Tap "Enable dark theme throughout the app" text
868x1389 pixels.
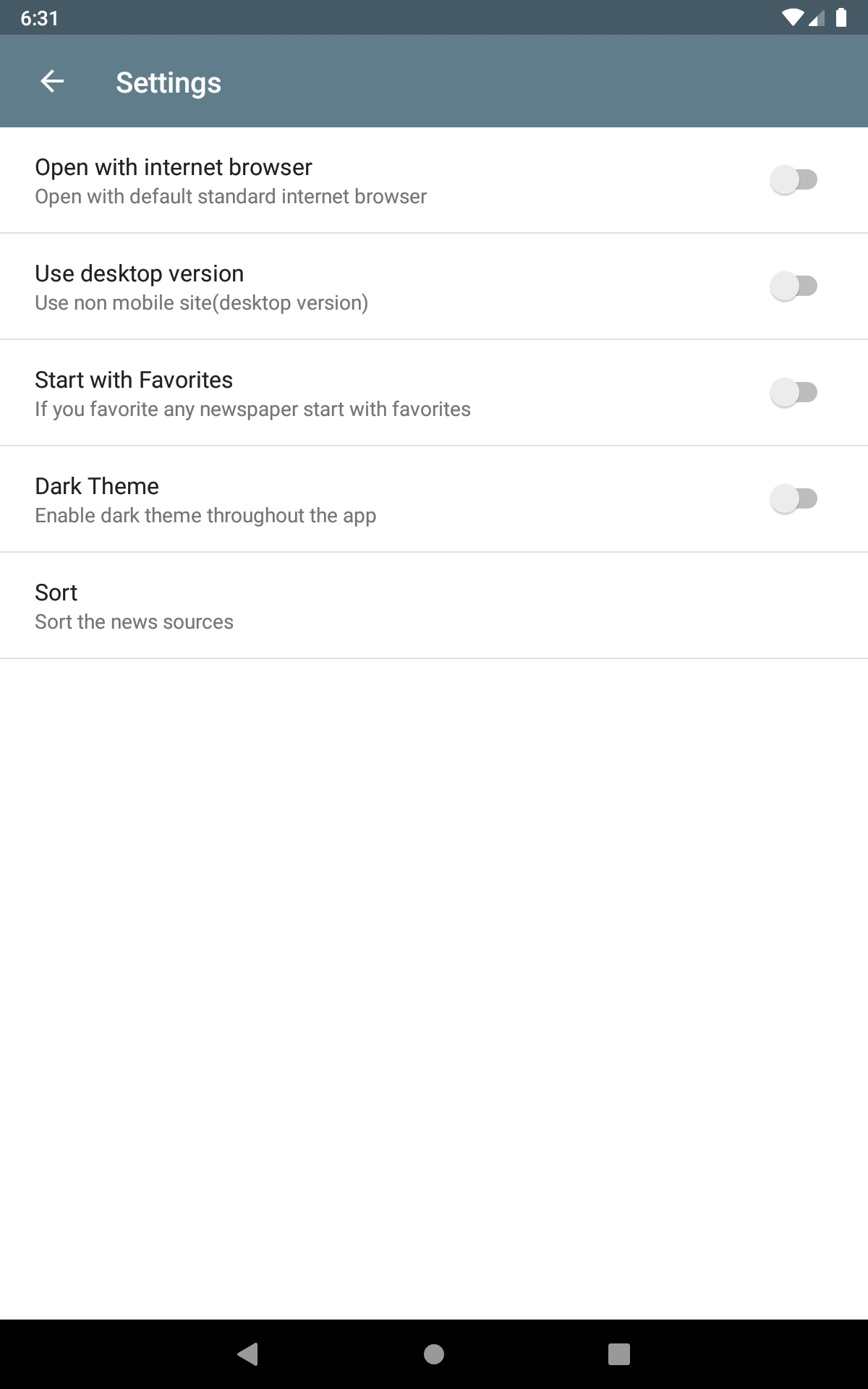coord(205,516)
